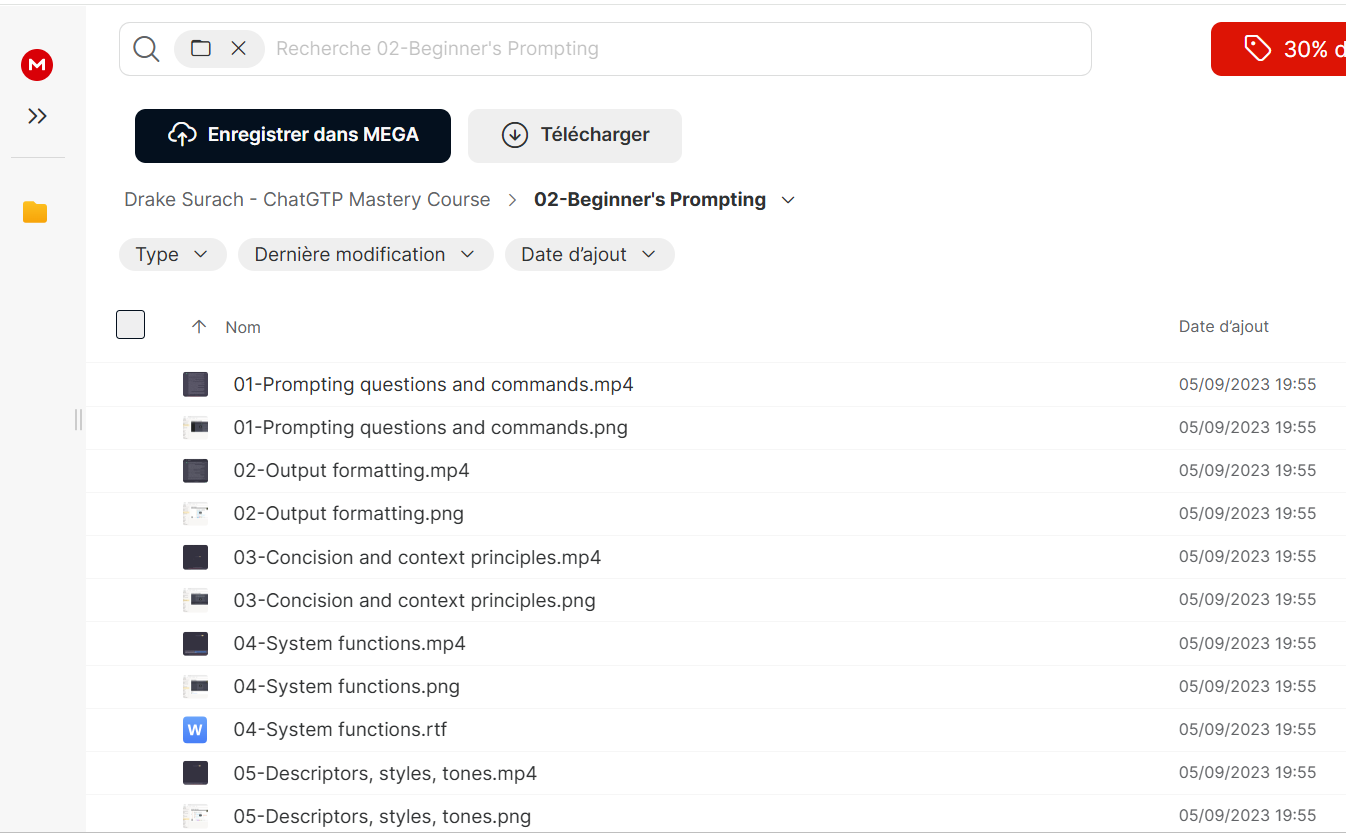Click the folder filter icon inside the search bar
This screenshot has width=1346, height=833.
coord(201,47)
